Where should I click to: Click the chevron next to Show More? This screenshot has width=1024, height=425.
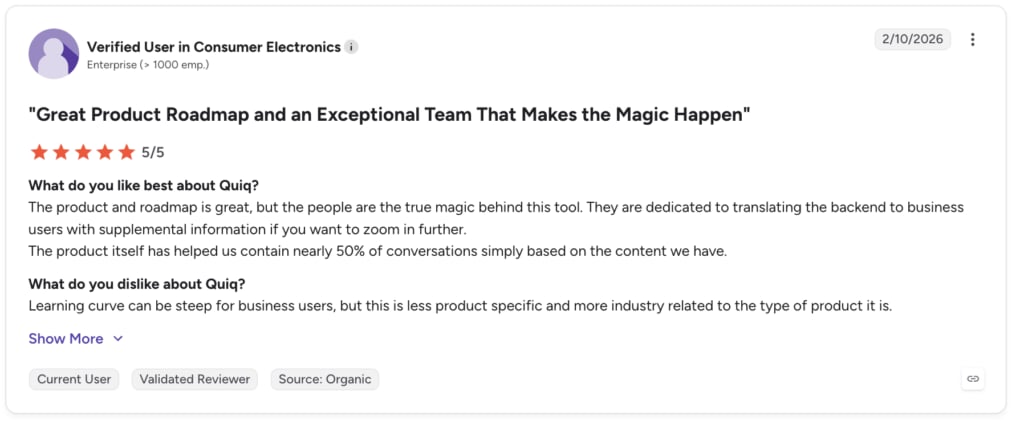[118, 339]
